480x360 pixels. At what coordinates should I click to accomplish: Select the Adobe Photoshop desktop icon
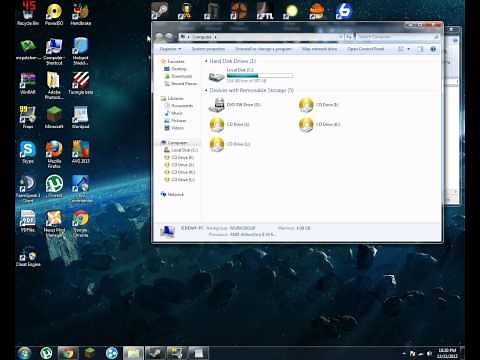click(54, 85)
